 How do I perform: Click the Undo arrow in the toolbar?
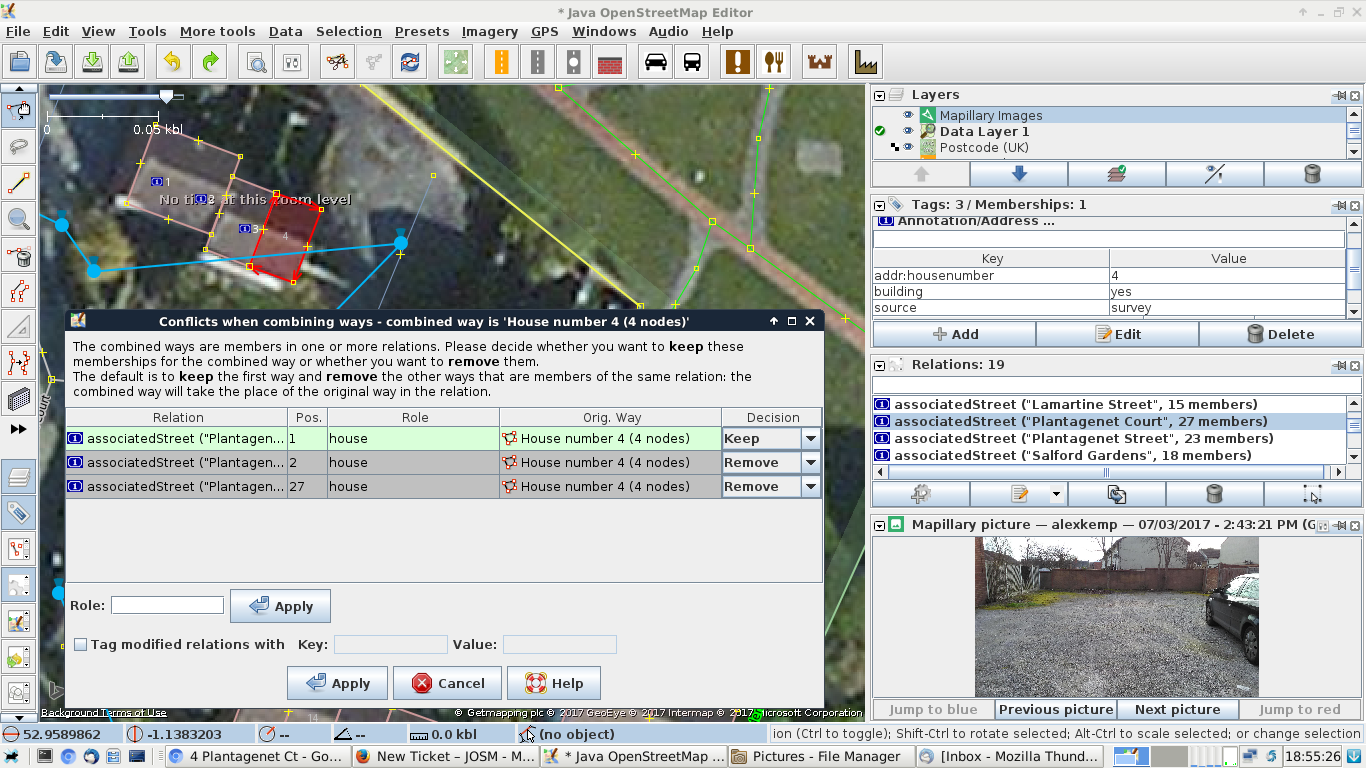point(172,62)
